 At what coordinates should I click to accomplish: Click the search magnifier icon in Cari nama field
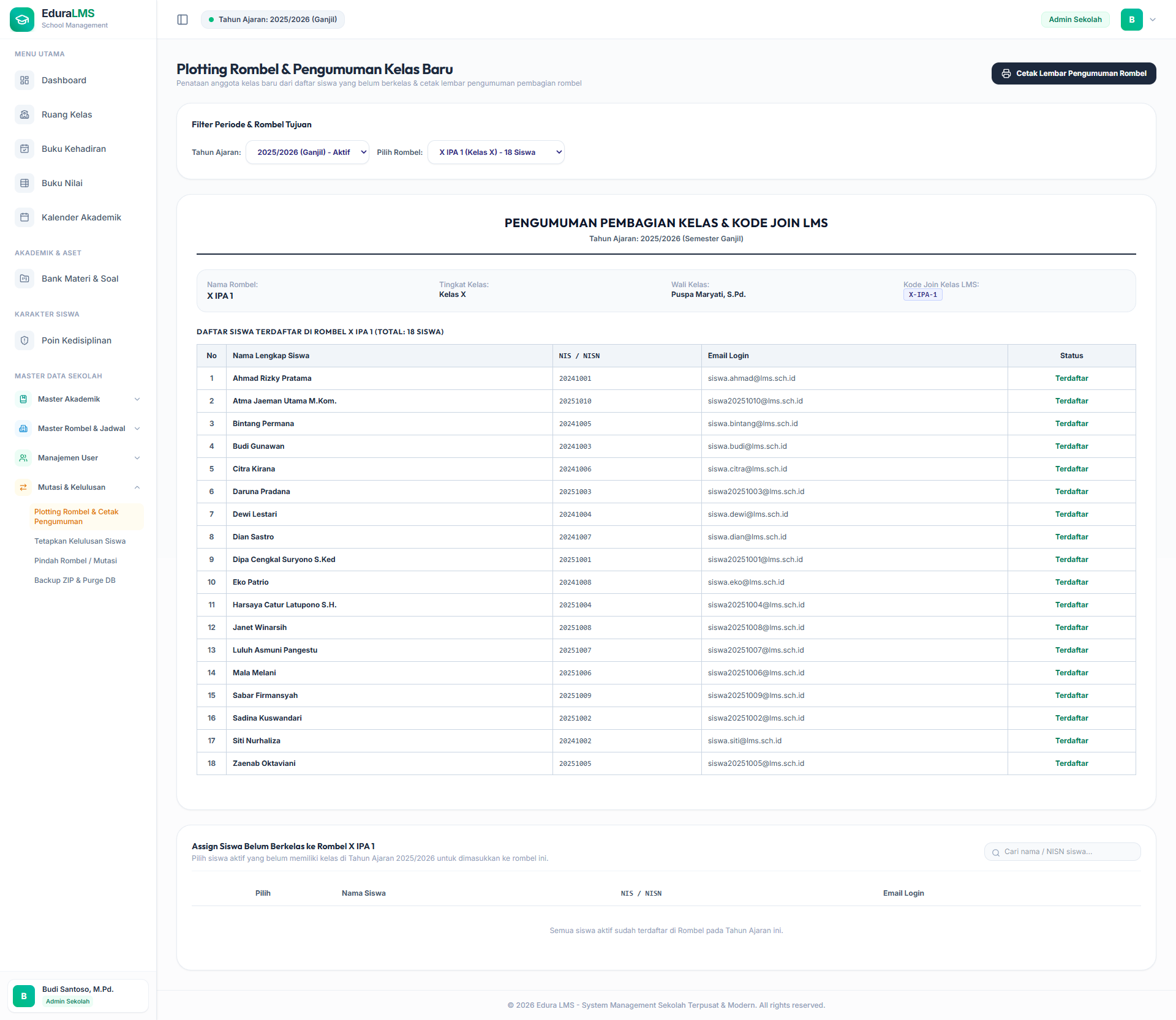pyautogui.click(x=996, y=852)
